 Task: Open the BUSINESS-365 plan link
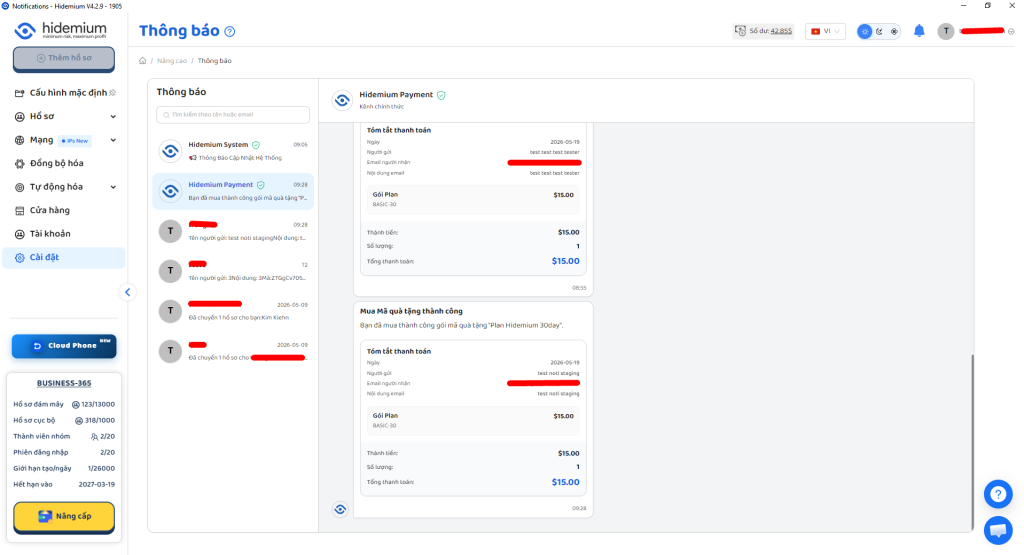64,383
